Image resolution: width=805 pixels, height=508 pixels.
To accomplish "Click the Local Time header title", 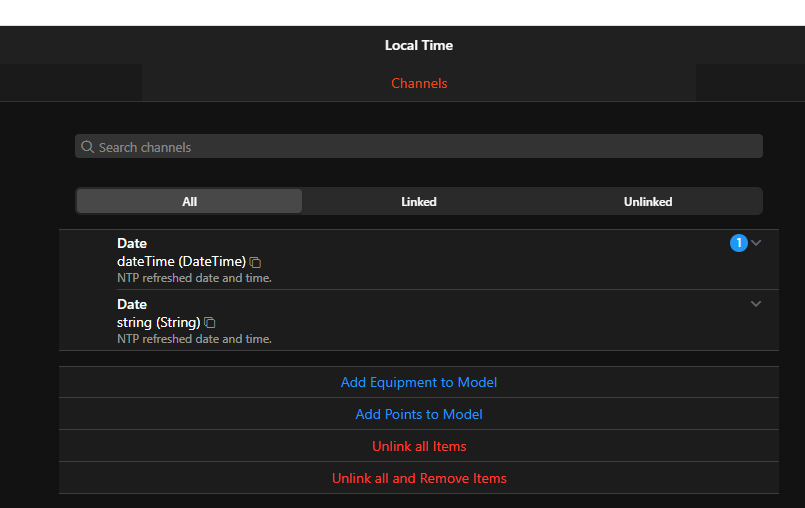I will point(419,45).
